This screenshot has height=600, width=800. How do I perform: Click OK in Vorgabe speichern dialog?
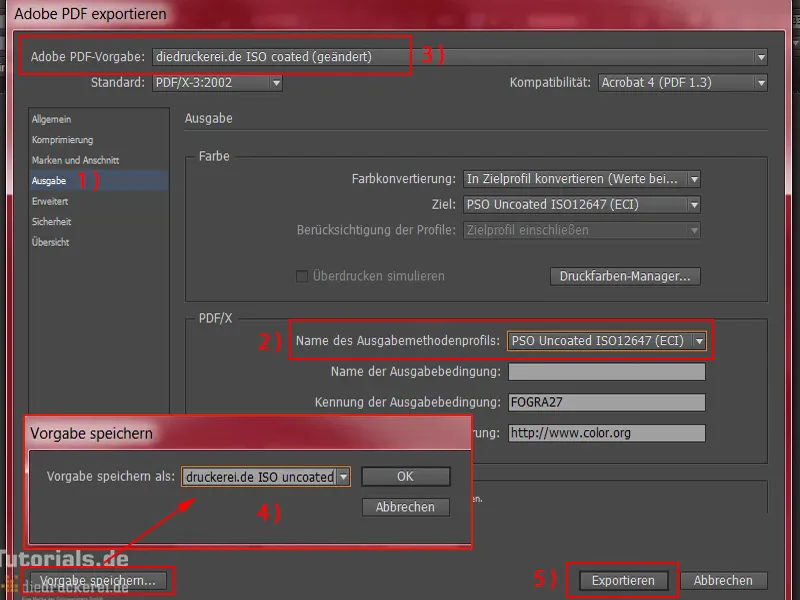(x=406, y=477)
